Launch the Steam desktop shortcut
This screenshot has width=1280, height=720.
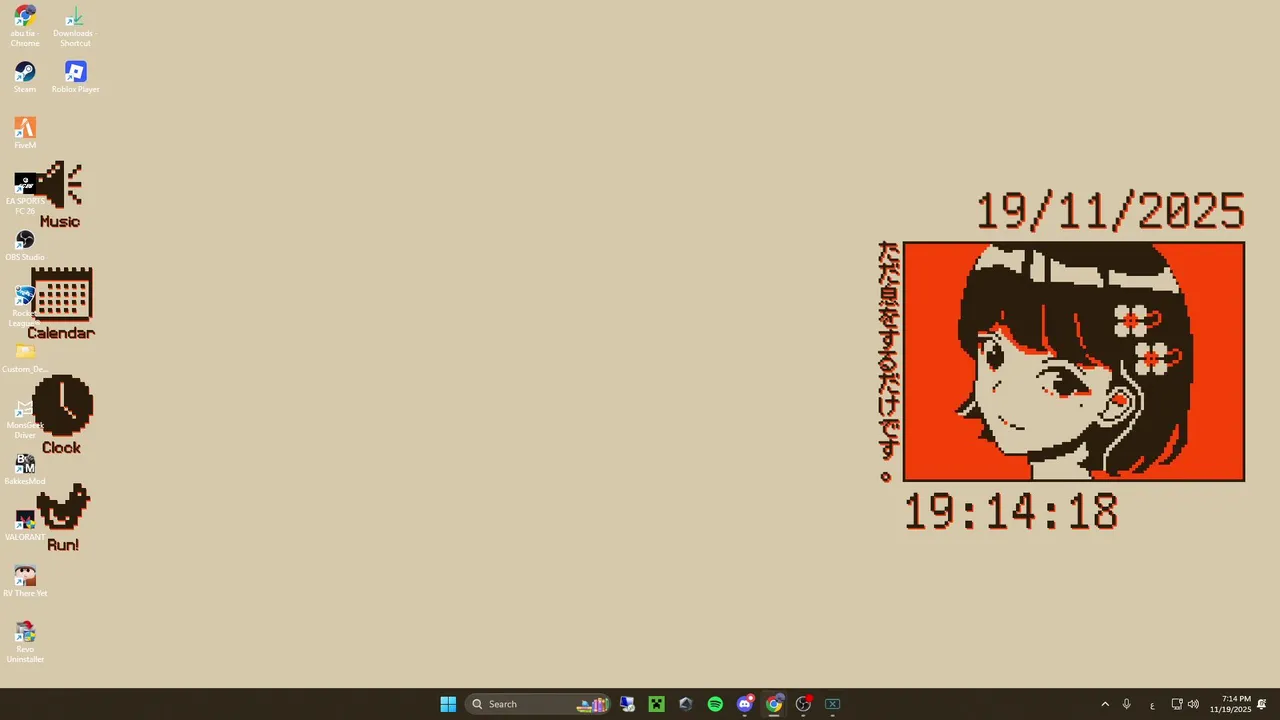(x=25, y=78)
